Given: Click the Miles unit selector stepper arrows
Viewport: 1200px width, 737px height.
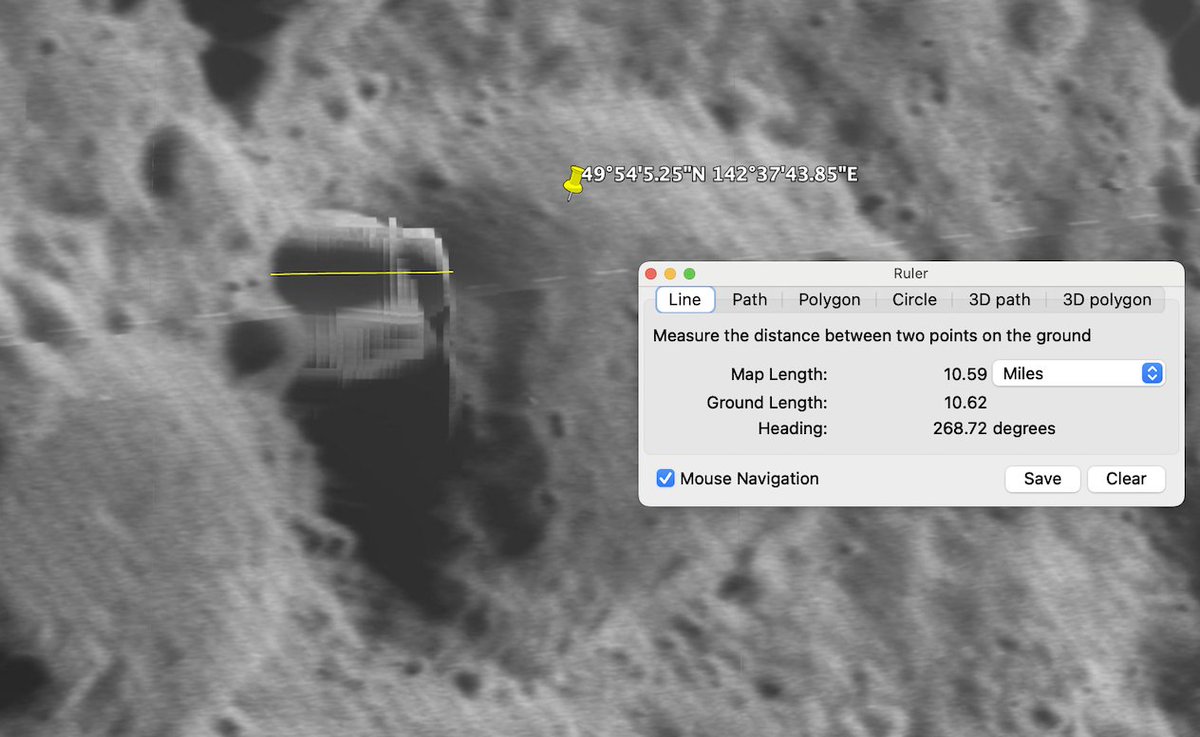Looking at the screenshot, I should click(x=1152, y=373).
